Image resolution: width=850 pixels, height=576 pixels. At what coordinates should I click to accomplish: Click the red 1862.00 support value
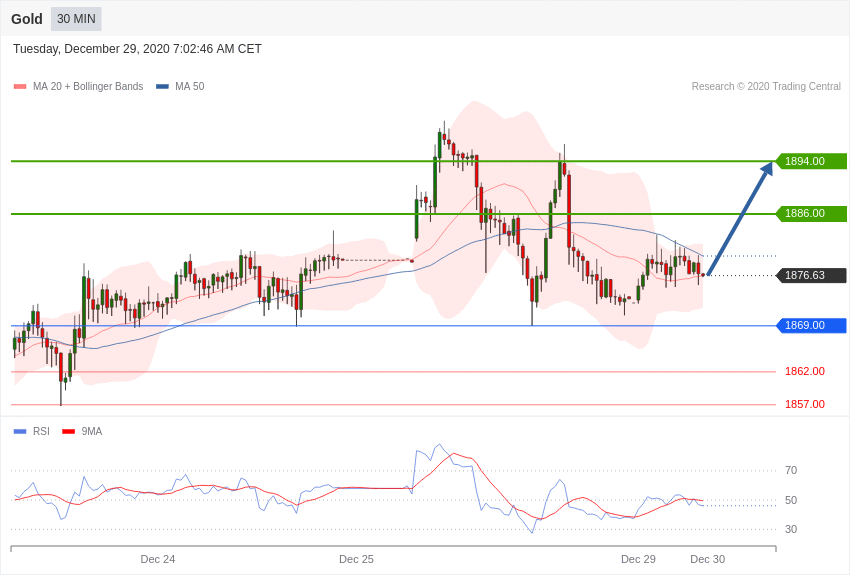tap(805, 371)
